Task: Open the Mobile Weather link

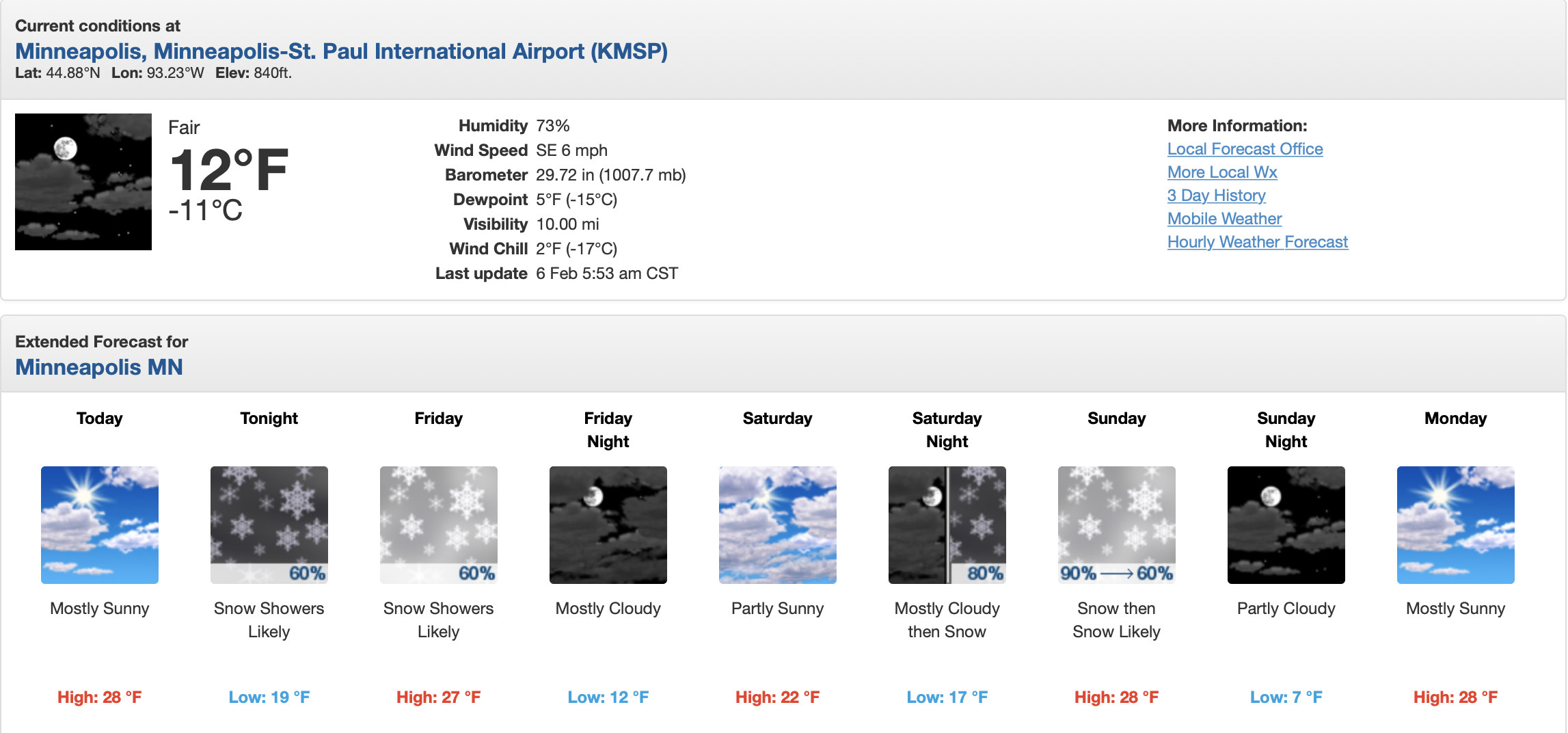Action: click(1224, 219)
